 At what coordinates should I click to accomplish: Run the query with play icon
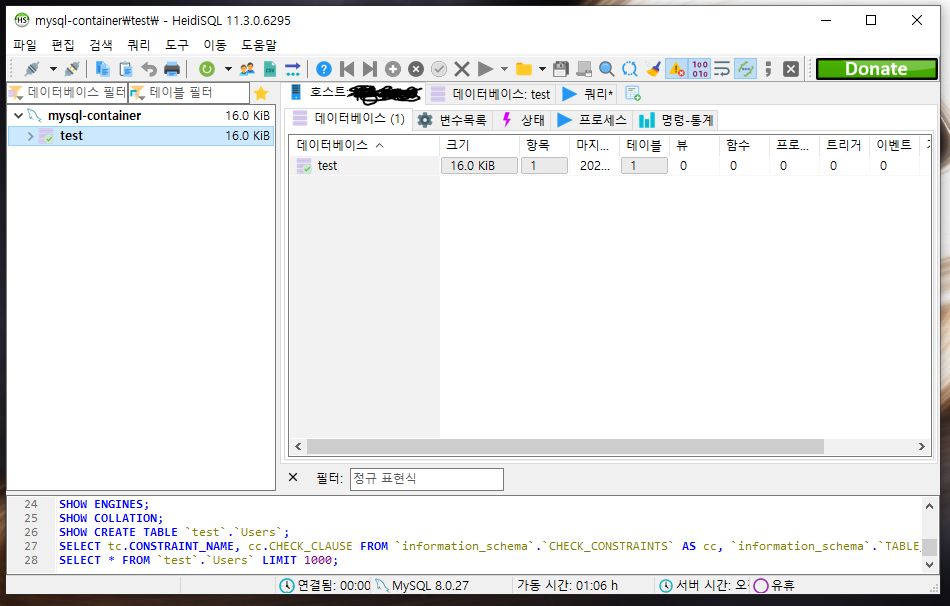coord(485,69)
